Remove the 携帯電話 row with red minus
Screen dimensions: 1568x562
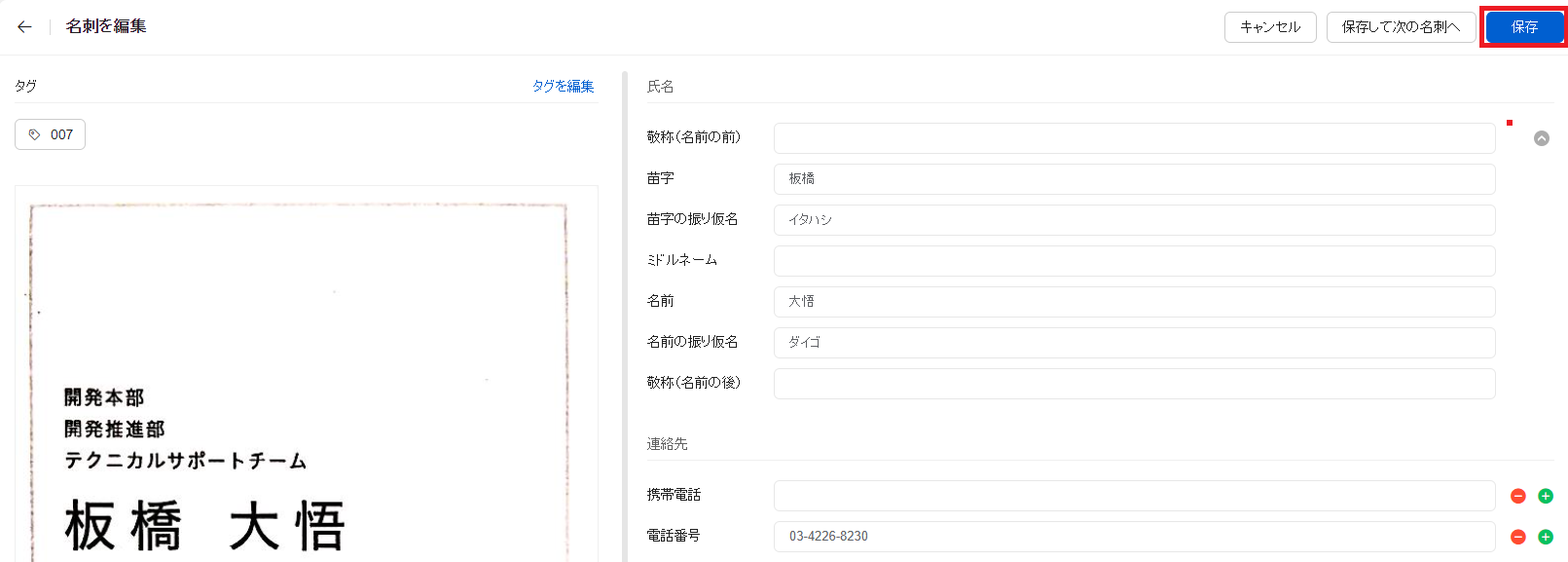click(x=1518, y=496)
